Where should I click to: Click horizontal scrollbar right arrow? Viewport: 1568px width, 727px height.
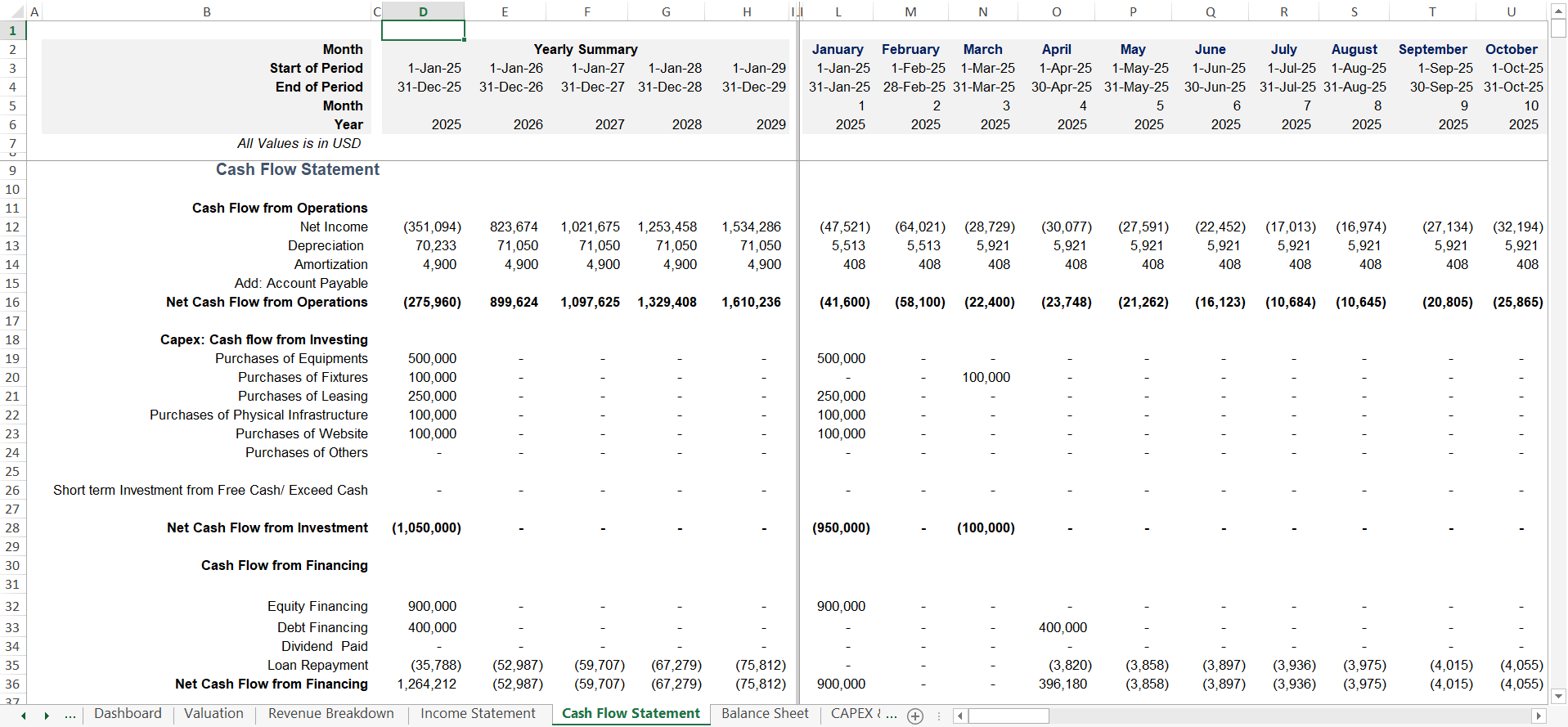(x=1539, y=716)
